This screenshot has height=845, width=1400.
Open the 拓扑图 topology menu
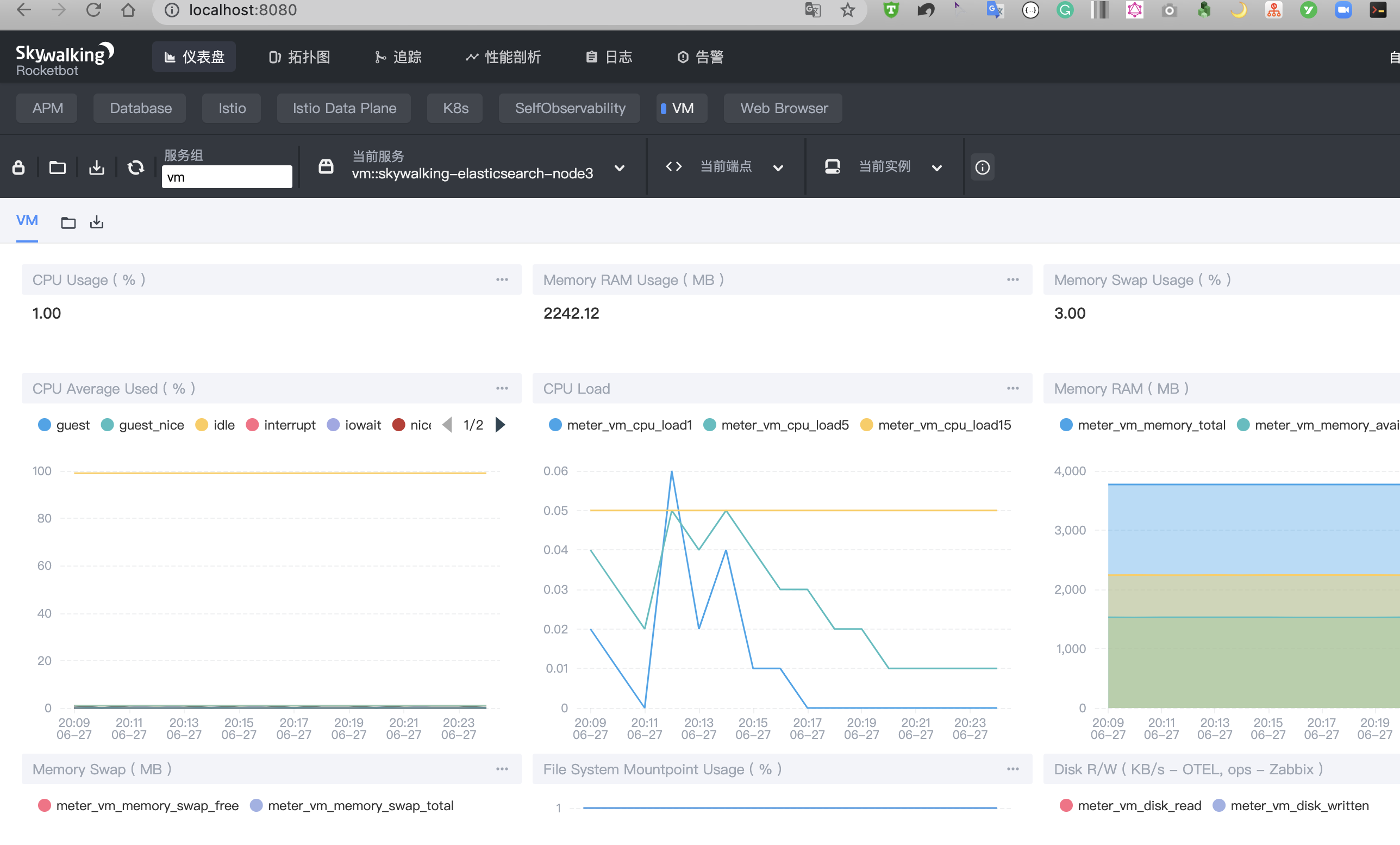pos(299,57)
